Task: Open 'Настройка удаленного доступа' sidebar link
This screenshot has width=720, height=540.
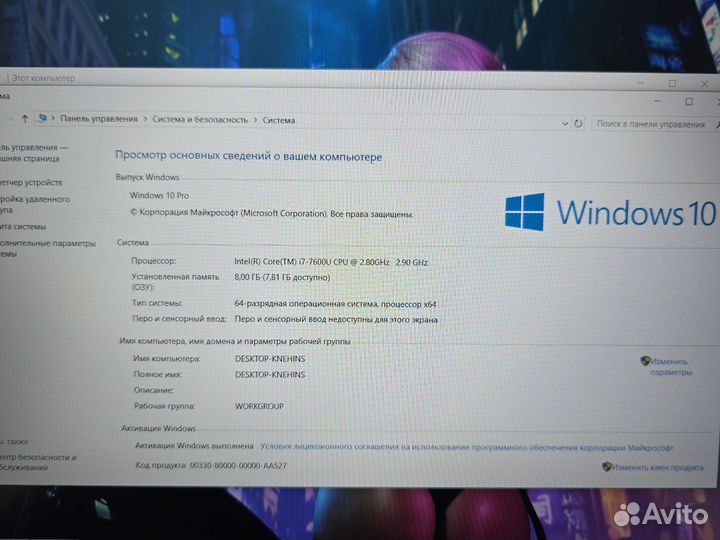Action: tap(35, 204)
